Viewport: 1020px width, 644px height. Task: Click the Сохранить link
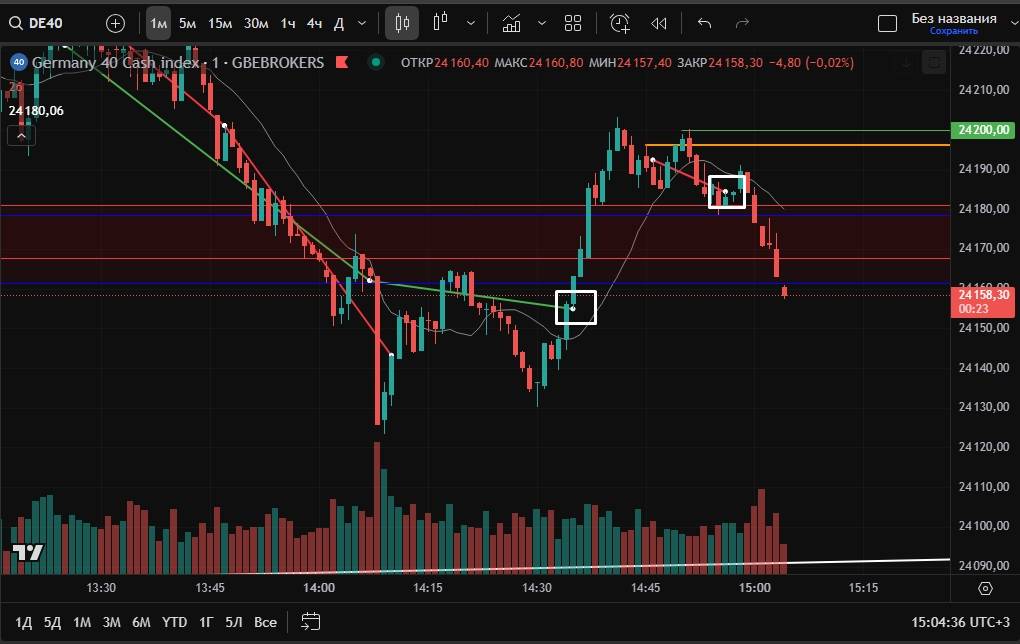pos(954,31)
